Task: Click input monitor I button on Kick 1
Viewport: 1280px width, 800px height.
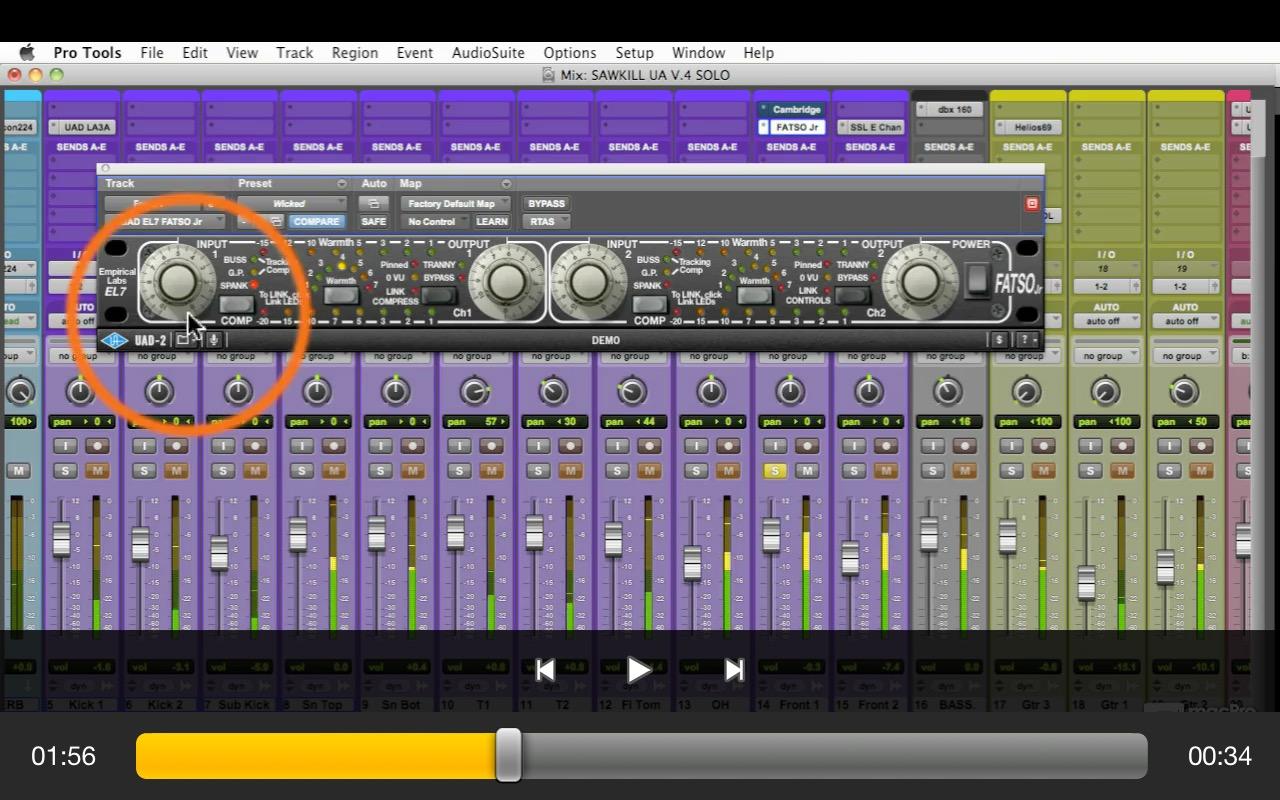Action: tap(65, 446)
